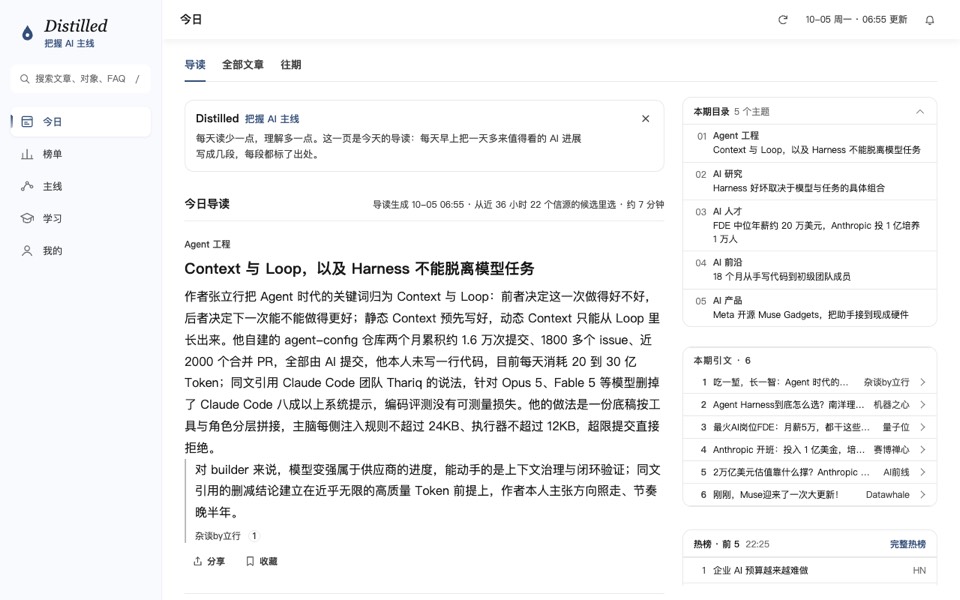Click the refresh icon in the top bar
960x600 pixels.
782,20
